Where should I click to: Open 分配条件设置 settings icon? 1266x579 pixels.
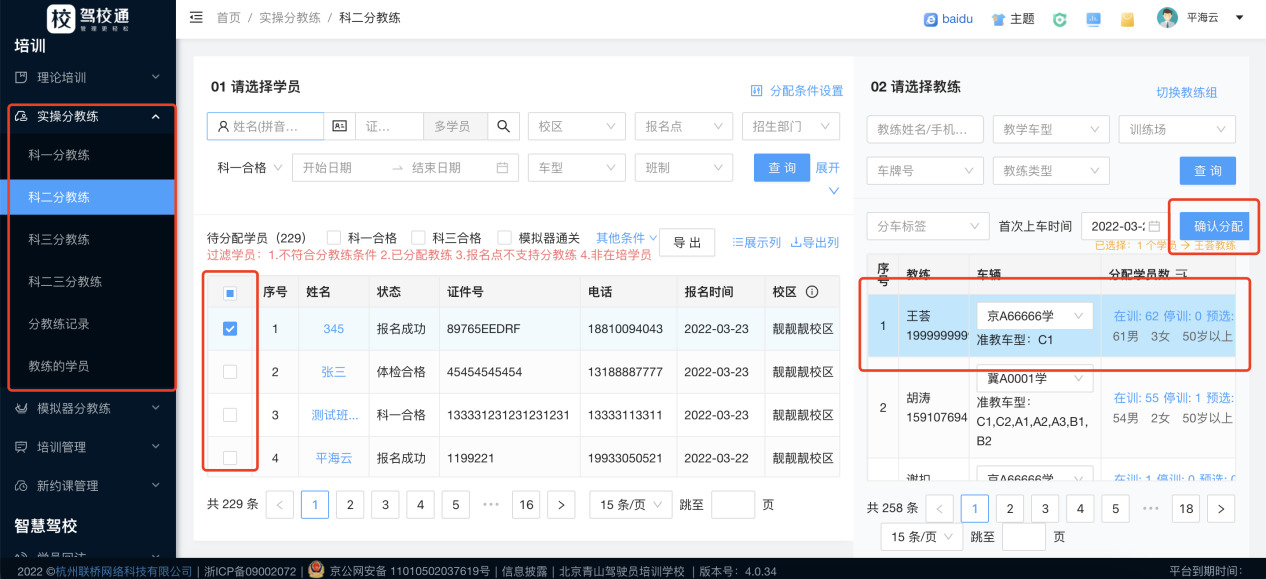coord(757,91)
